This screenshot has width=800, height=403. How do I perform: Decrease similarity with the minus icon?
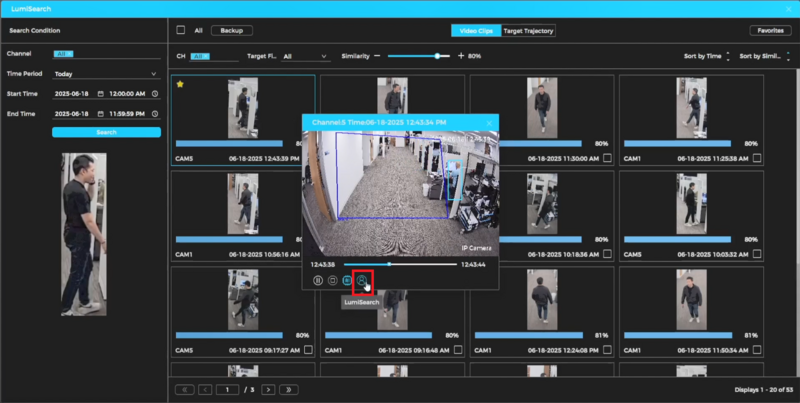(x=377, y=56)
